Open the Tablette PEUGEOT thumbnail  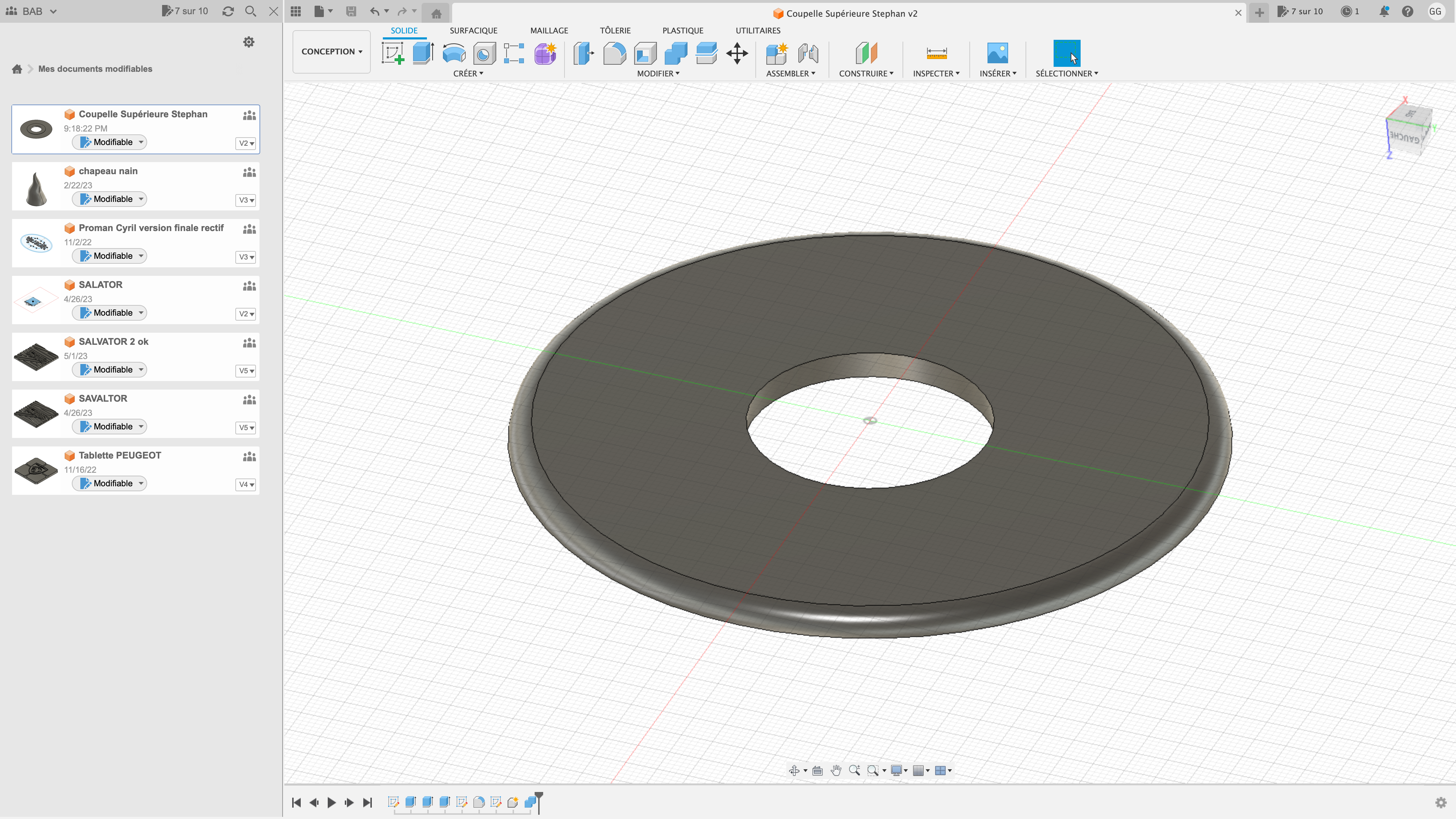click(x=36, y=470)
